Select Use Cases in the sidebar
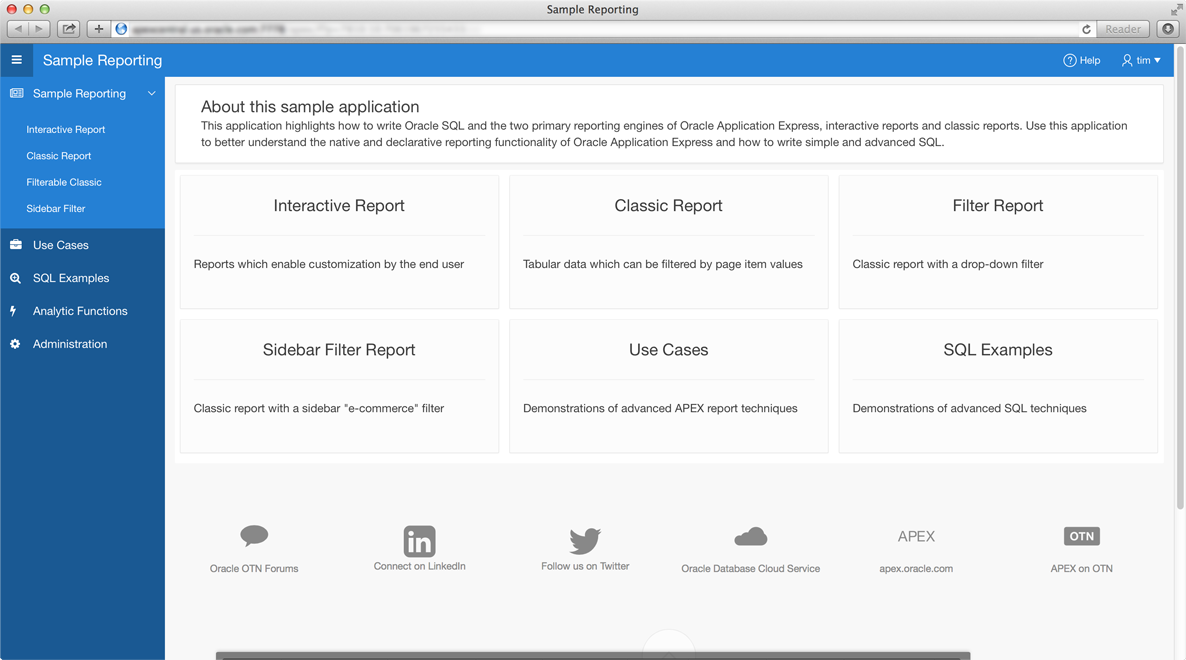 pyautogui.click(x=61, y=245)
